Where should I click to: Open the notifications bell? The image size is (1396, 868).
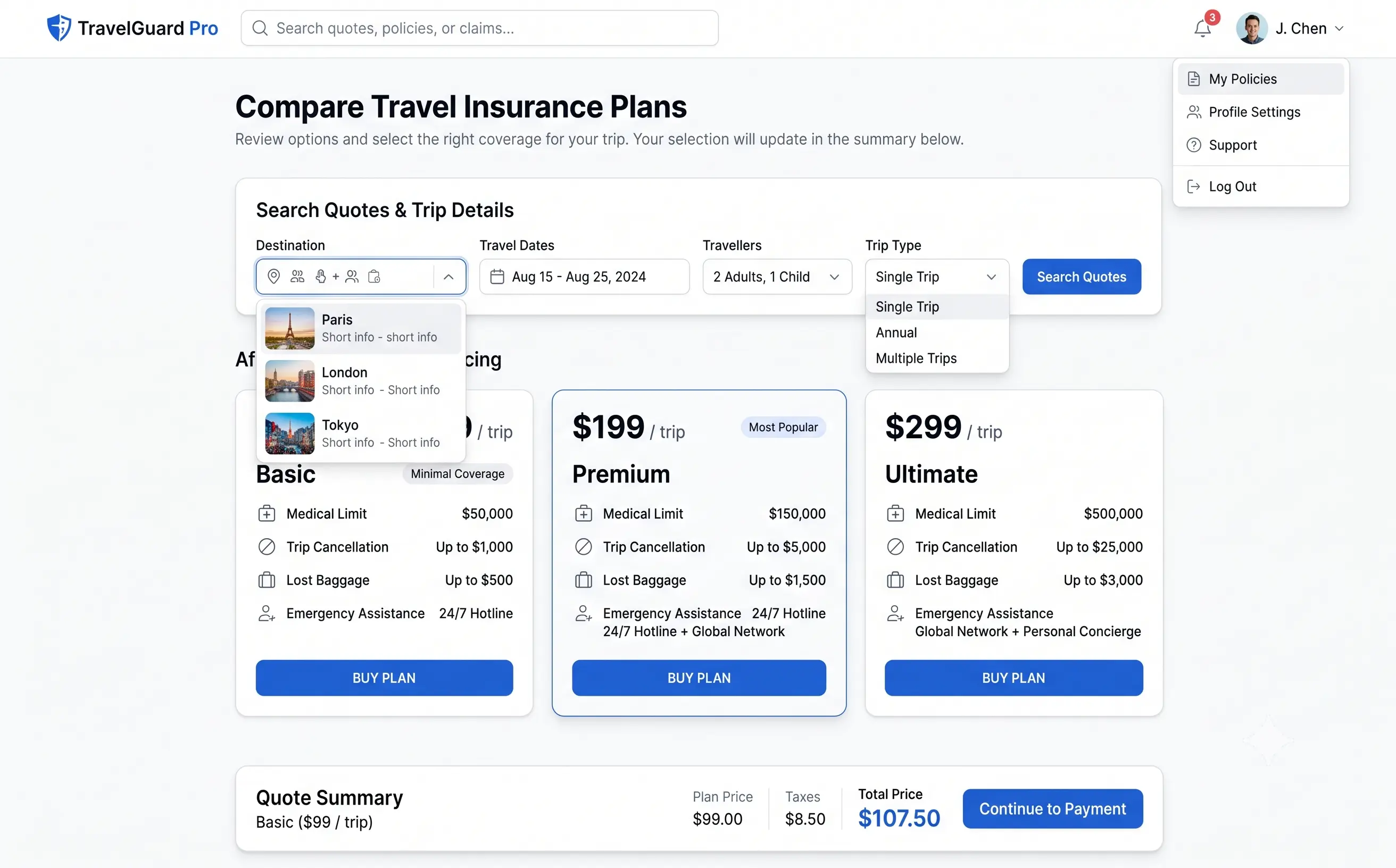pos(1202,28)
